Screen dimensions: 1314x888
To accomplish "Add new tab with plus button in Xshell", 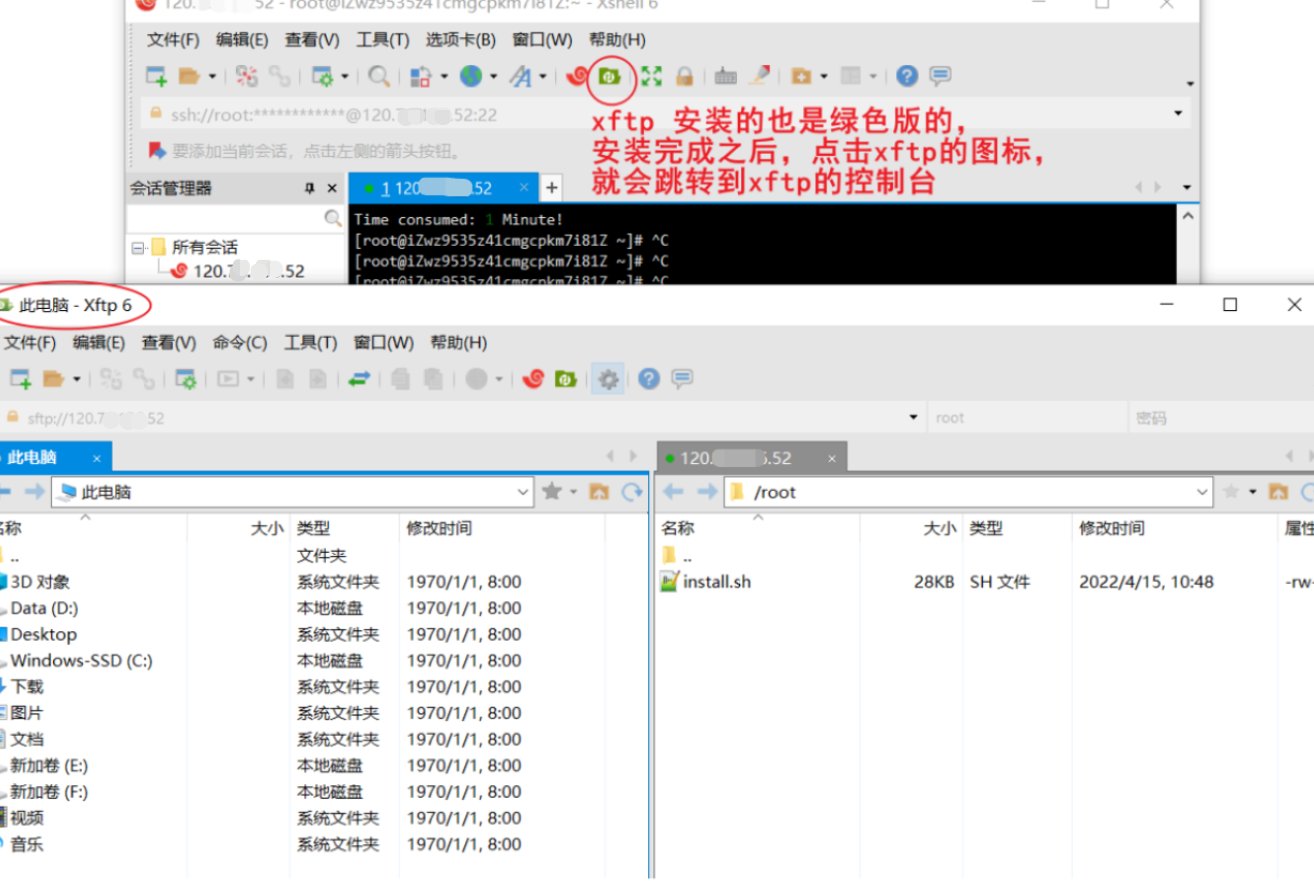I will click(x=551, y=188).
